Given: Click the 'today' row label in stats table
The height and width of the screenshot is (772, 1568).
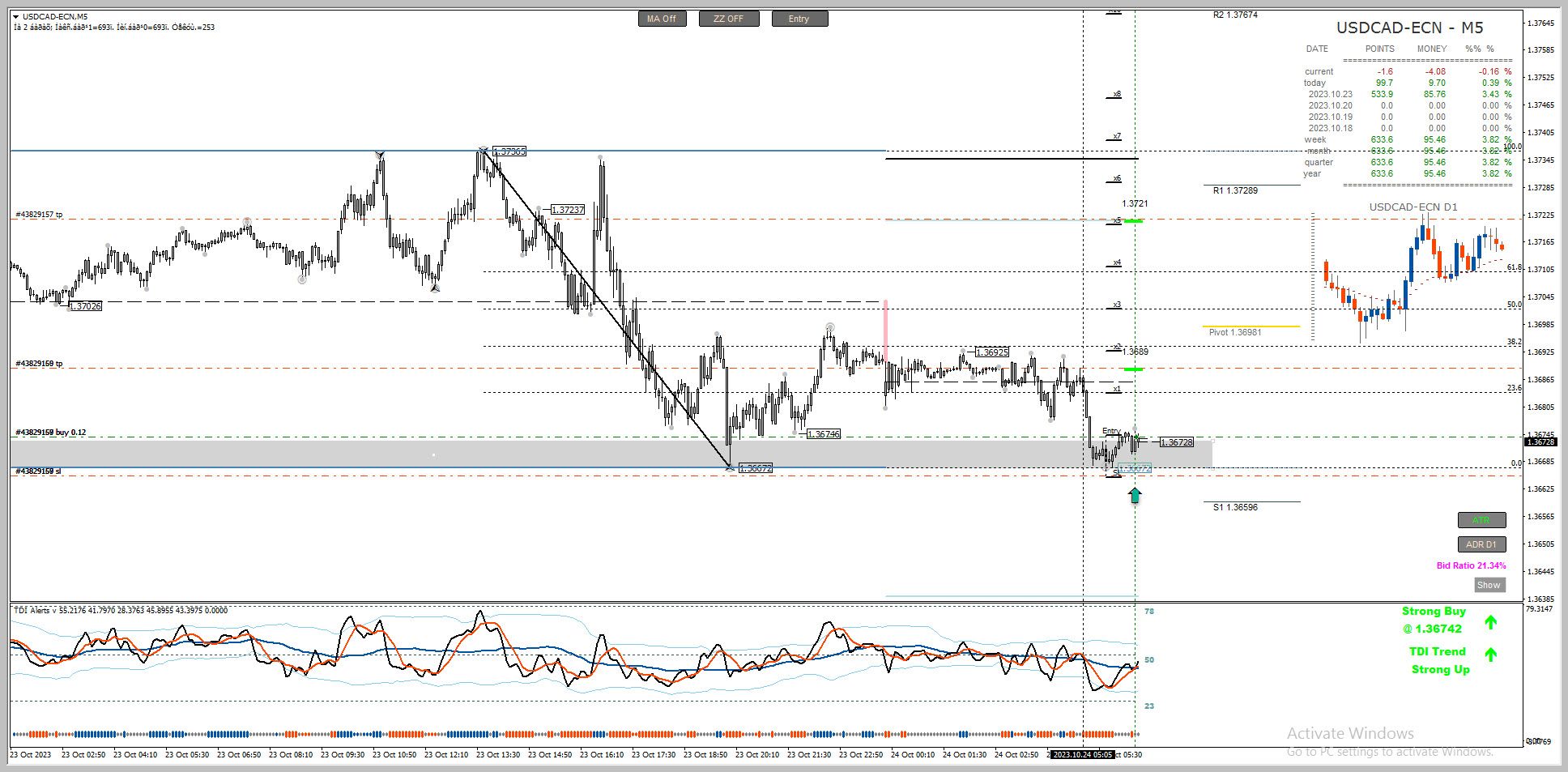Looking at the screenshot, I should [1314, 83].
